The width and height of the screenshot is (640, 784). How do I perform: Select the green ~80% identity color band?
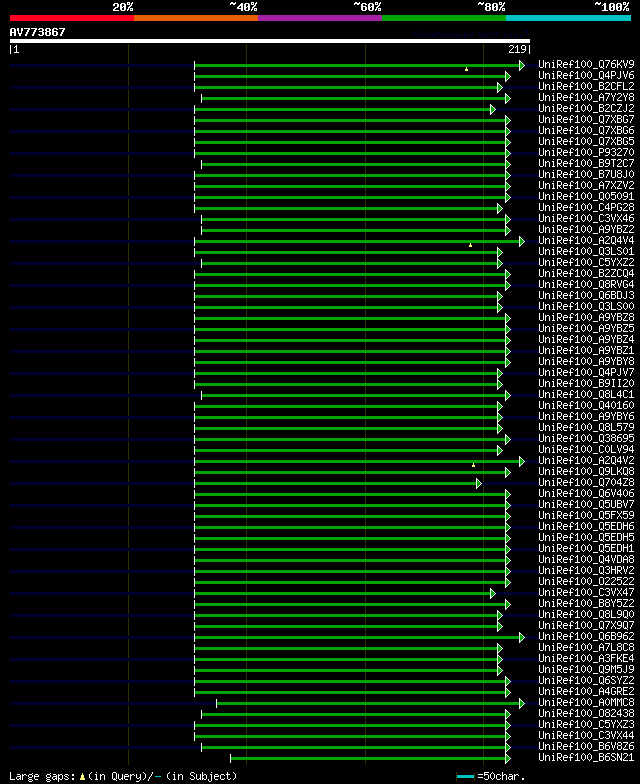(444, 18)
